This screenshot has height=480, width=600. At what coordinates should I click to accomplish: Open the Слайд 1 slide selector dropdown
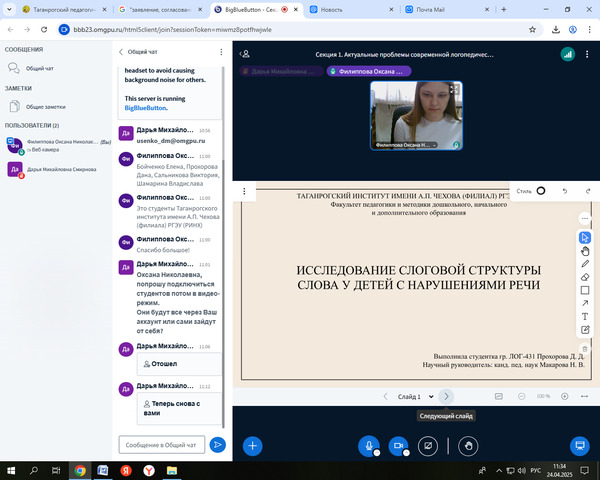click(412, 396)
